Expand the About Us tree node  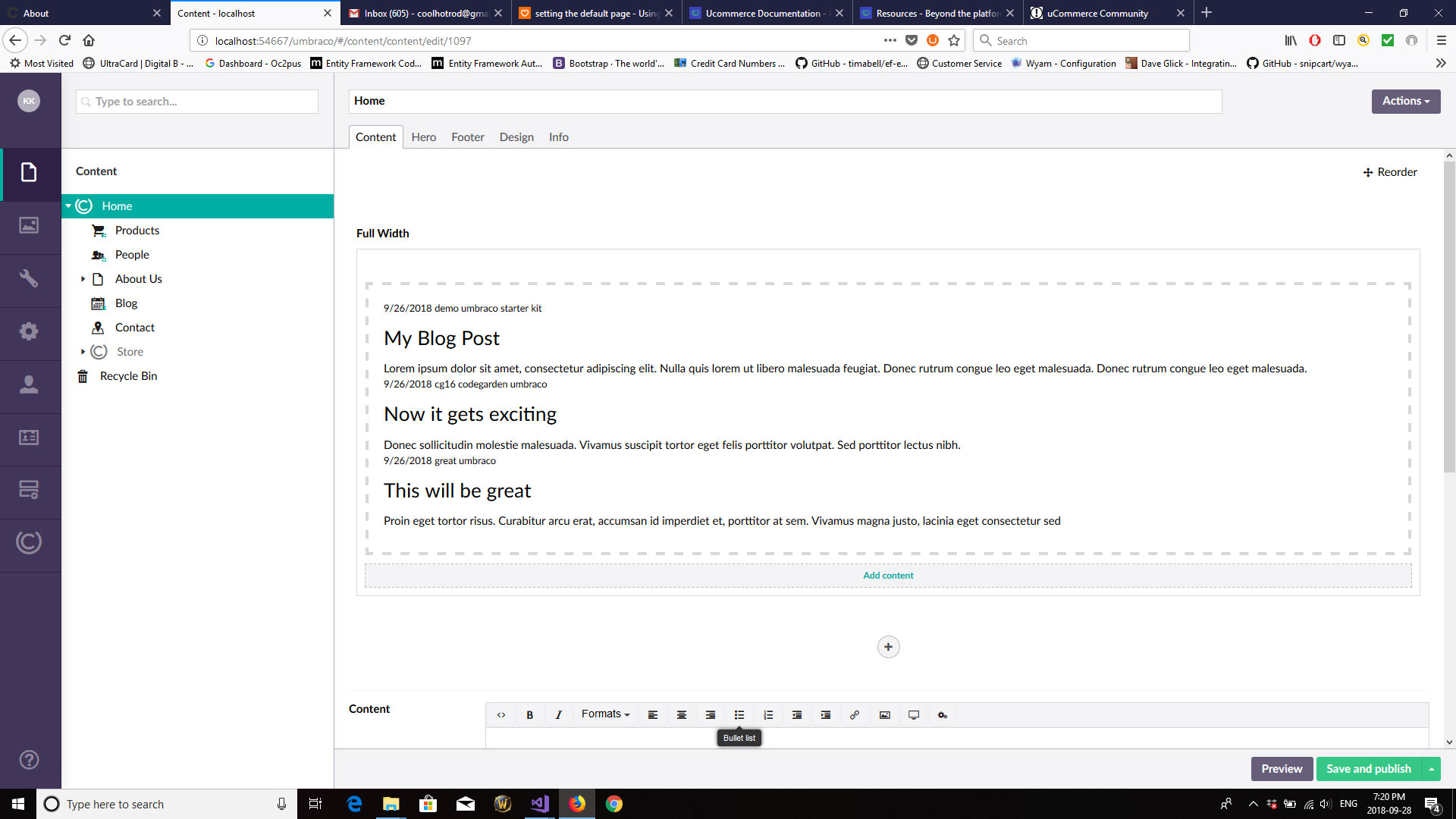[x=83, y=279]
